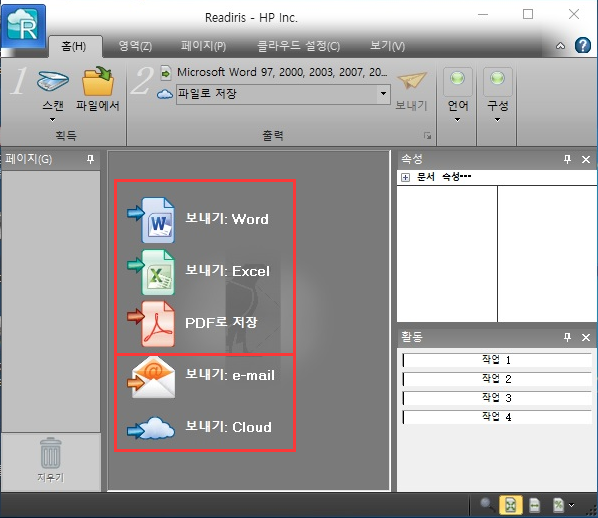598x518 pixels.
Task: Toggle pin on the 속성 panel
Action: 567,159
